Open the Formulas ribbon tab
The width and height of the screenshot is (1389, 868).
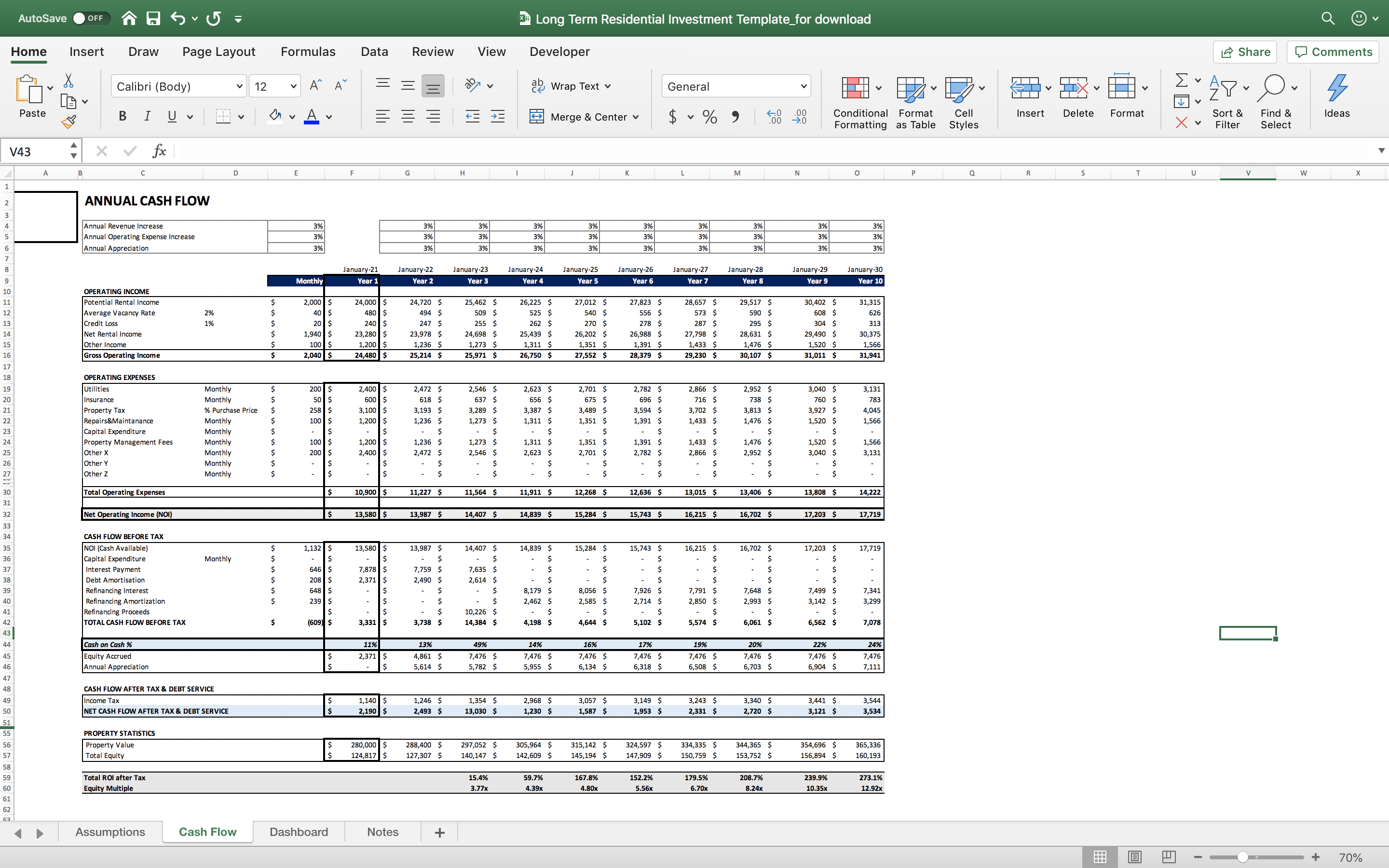[x=308, y=52]
